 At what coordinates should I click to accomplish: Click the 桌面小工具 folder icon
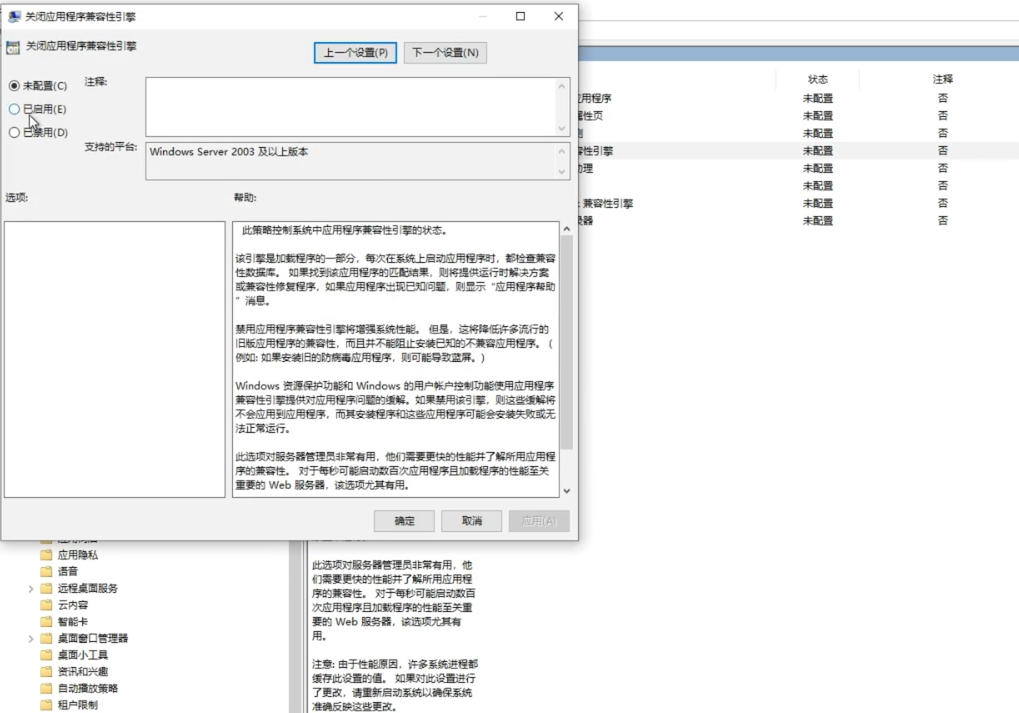[x=46, y=655]
